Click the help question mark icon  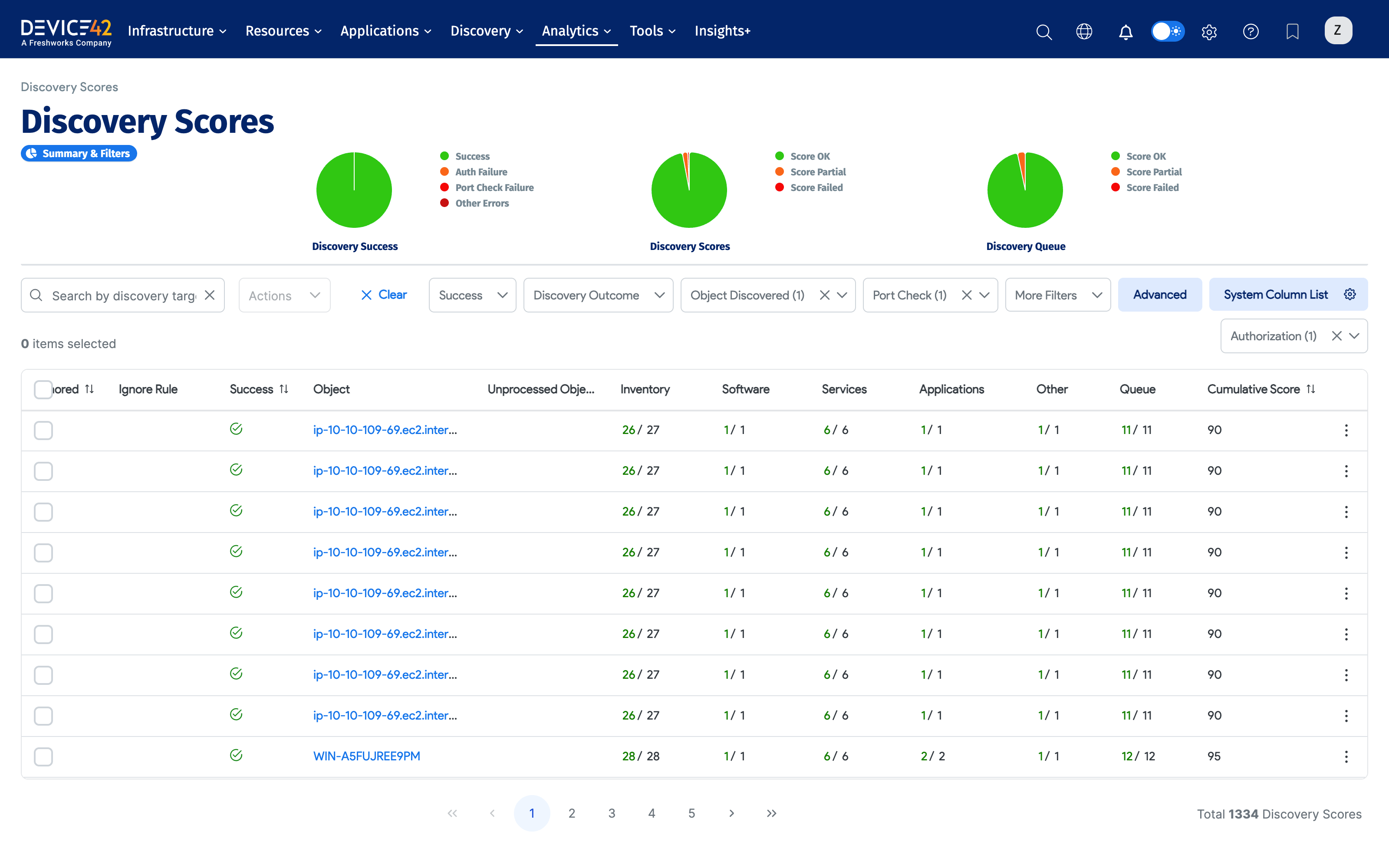[x=1251, y=32]
